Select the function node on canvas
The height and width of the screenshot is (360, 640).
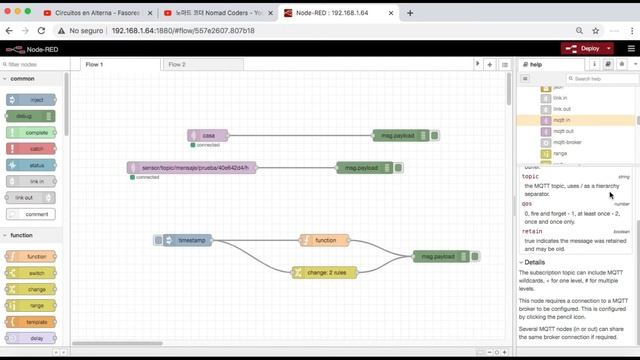325,240
